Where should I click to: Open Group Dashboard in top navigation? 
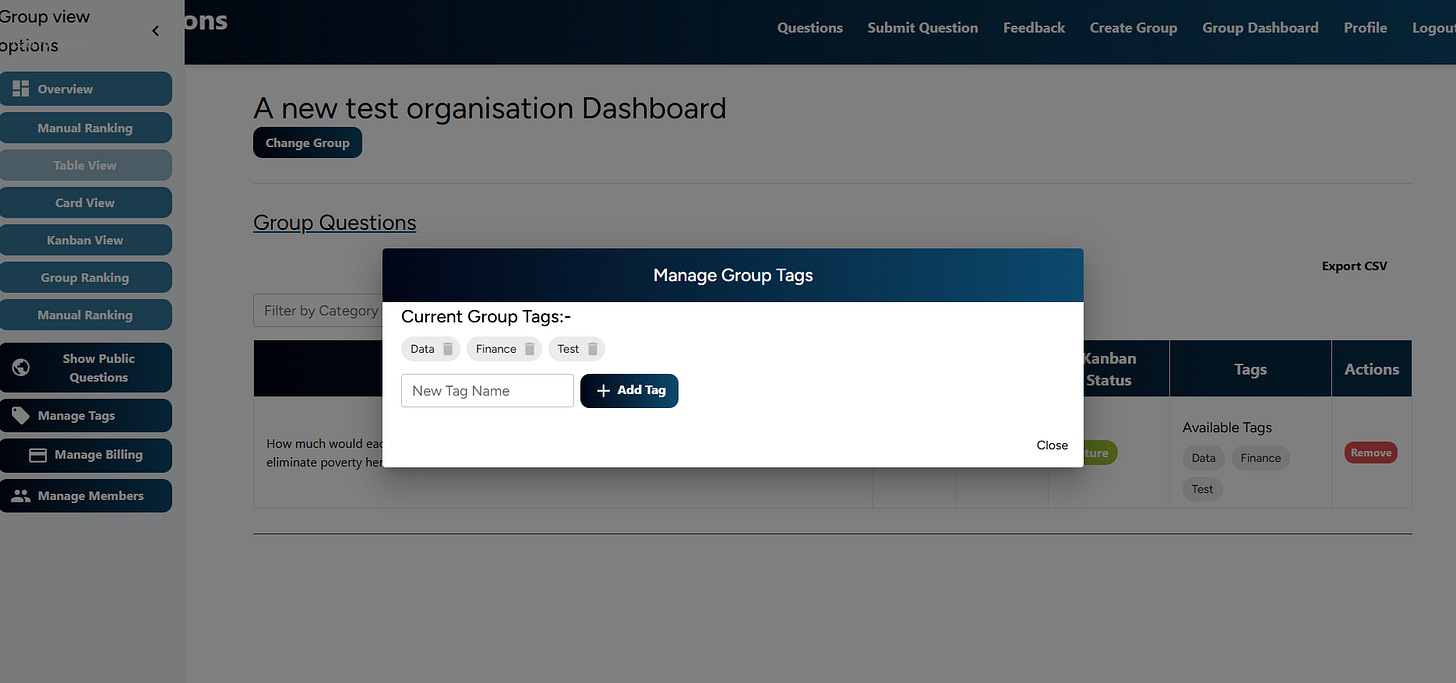[1260, 28]
